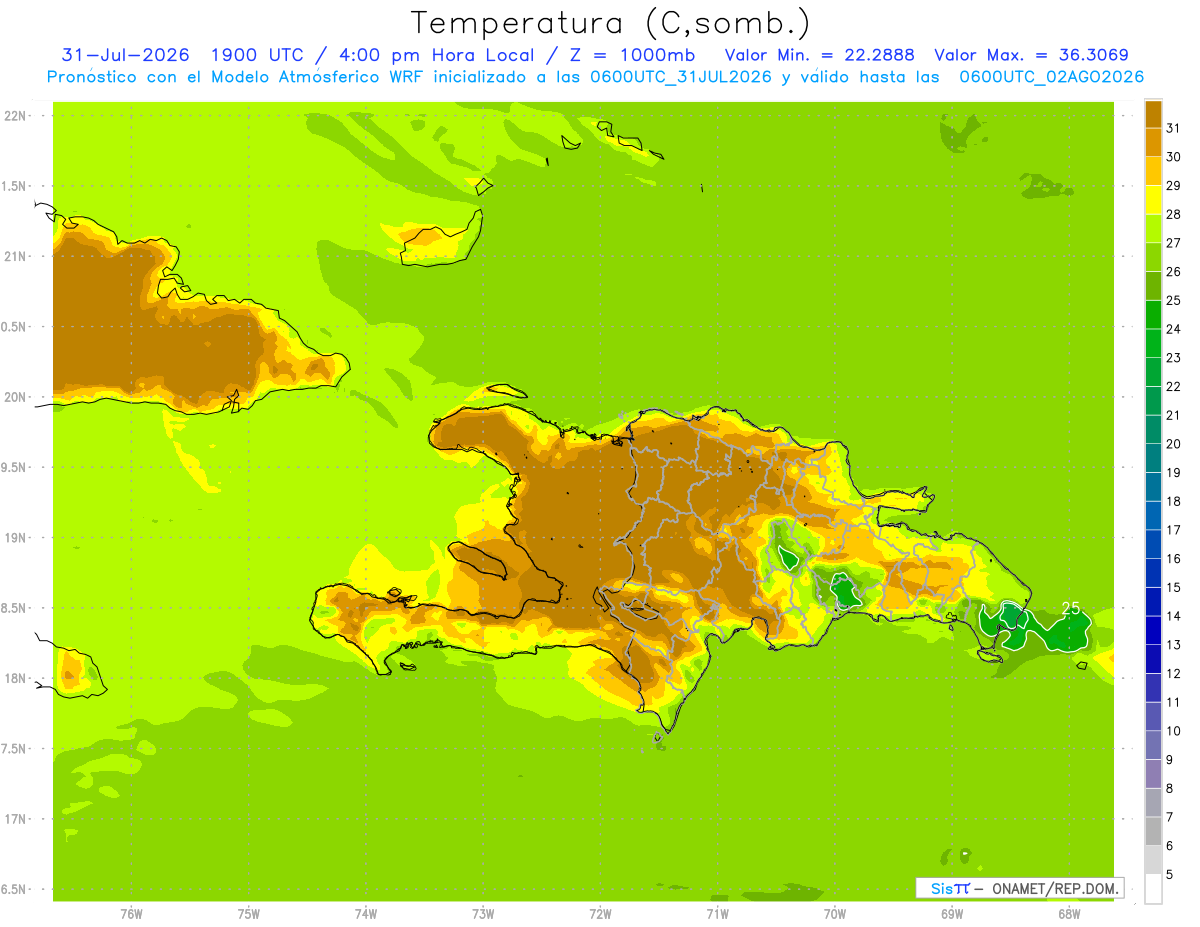Click the "74W" longitude axis label
This screenshot has width=1200, height=927.
[366, 914]
